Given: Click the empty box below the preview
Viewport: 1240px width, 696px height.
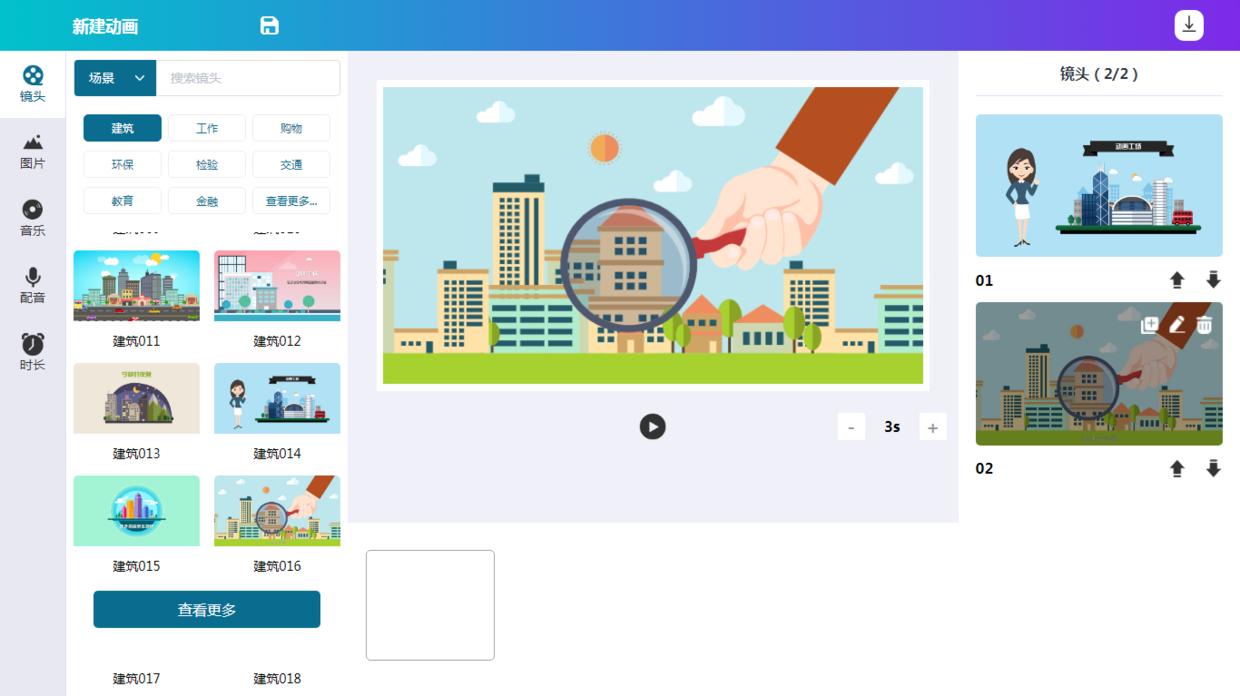Looking at the screenshot, I should [430, 605].
